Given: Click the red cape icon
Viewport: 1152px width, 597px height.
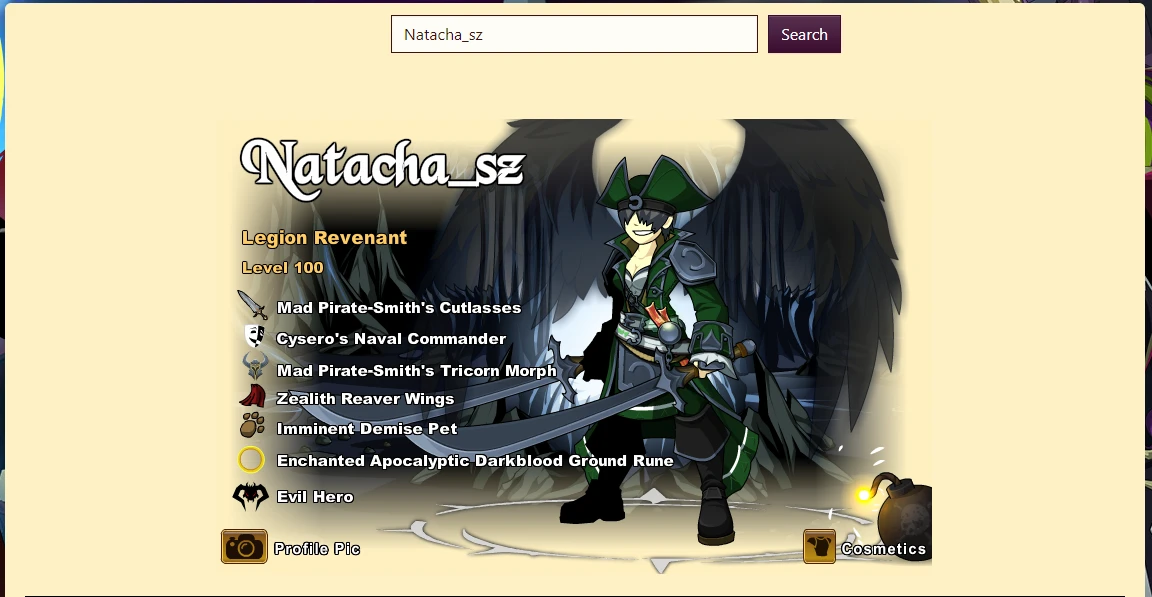Looking at the screenshot, I should 253,397.
